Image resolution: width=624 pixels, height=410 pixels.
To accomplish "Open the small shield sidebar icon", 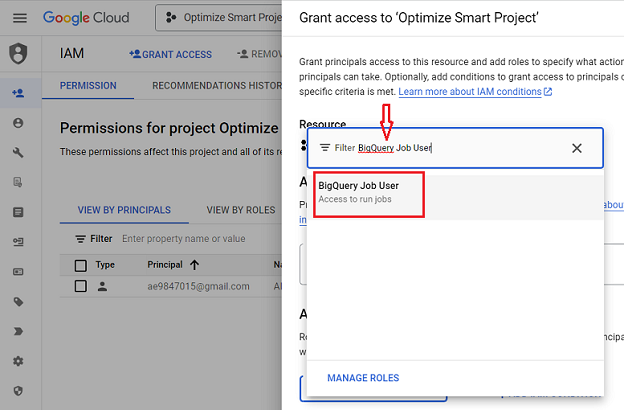I will 18,391.
